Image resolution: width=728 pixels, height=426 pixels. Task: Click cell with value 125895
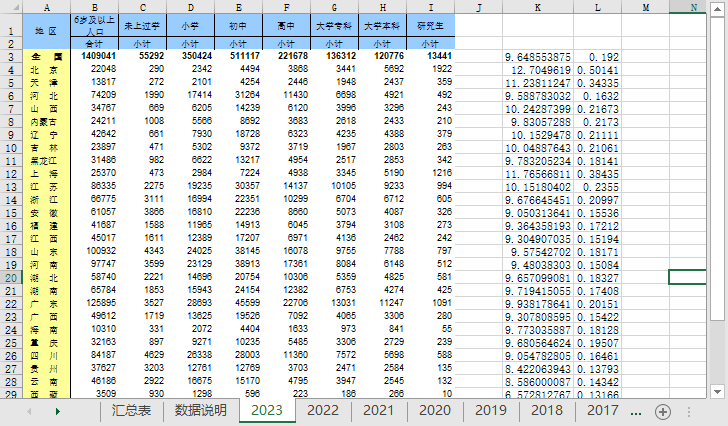95,303
